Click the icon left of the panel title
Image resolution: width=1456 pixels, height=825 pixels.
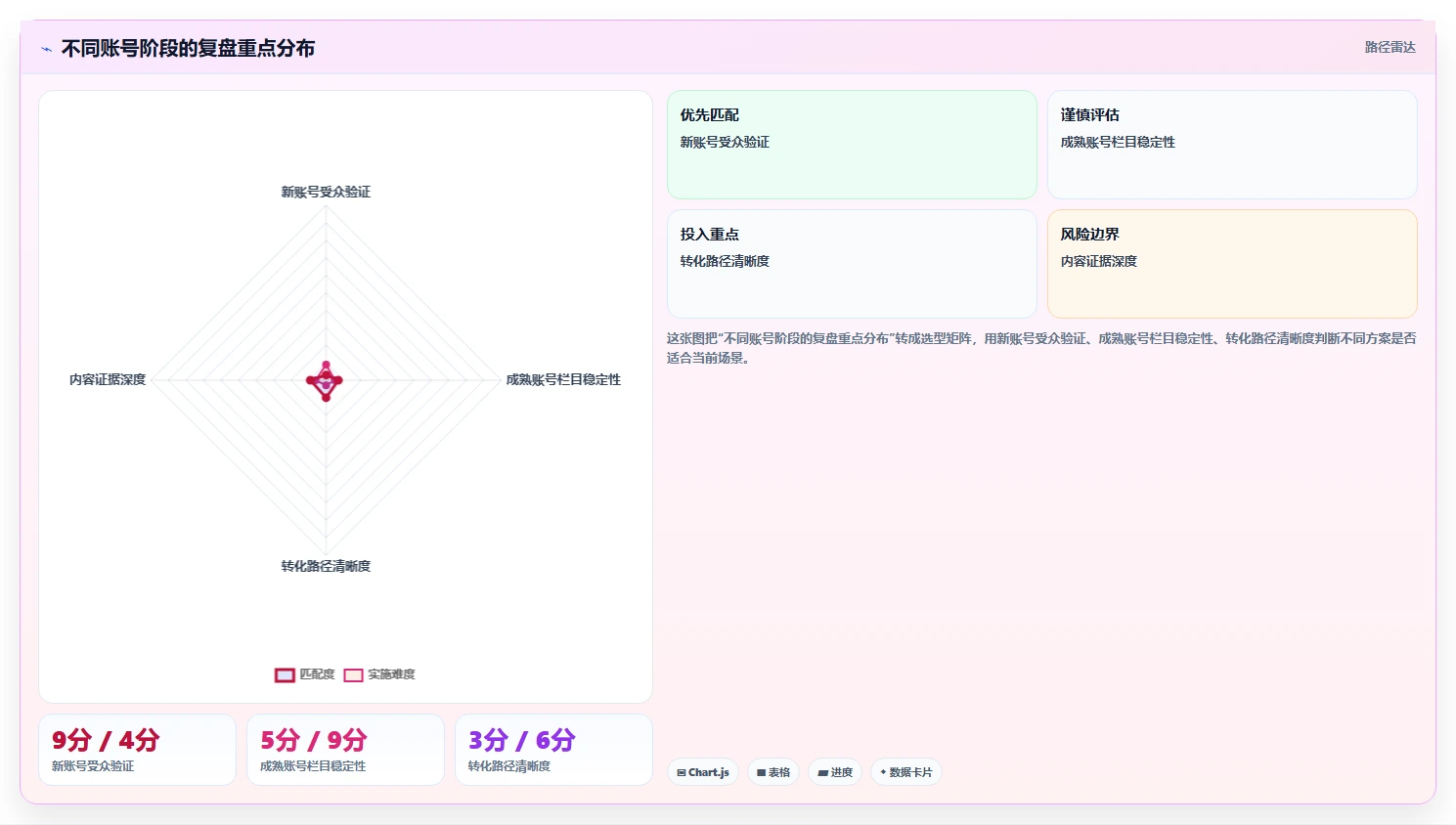coord(46,49)
